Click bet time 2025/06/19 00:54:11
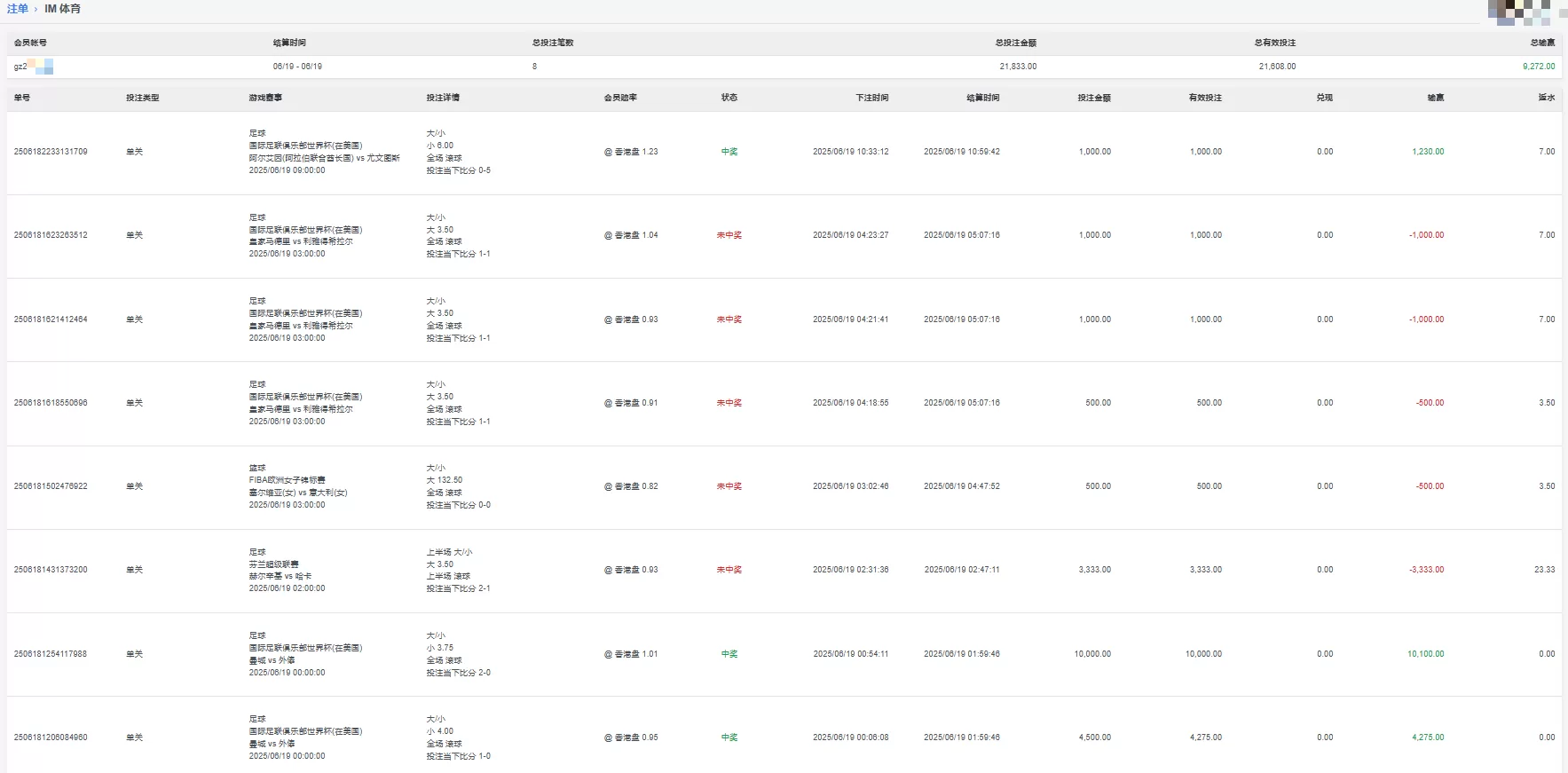Image resolution: width=1568 pixels, height=773 pixels. (x=850, y=654)
